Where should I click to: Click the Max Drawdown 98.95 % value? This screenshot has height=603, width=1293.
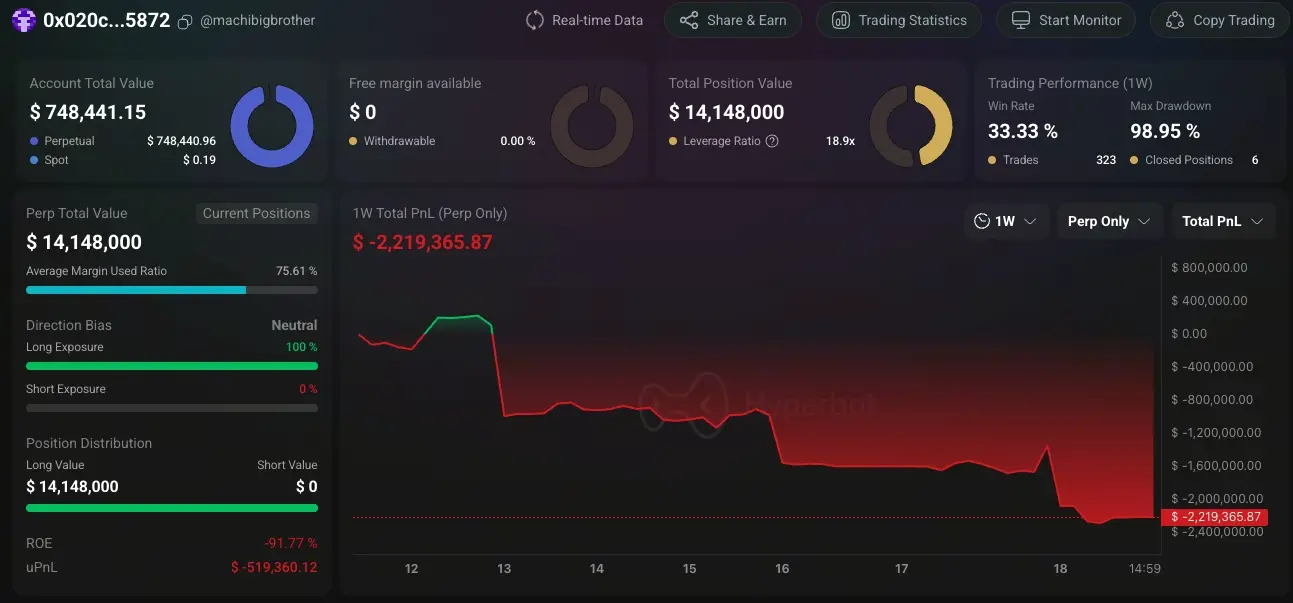[x=1165, y=131]
